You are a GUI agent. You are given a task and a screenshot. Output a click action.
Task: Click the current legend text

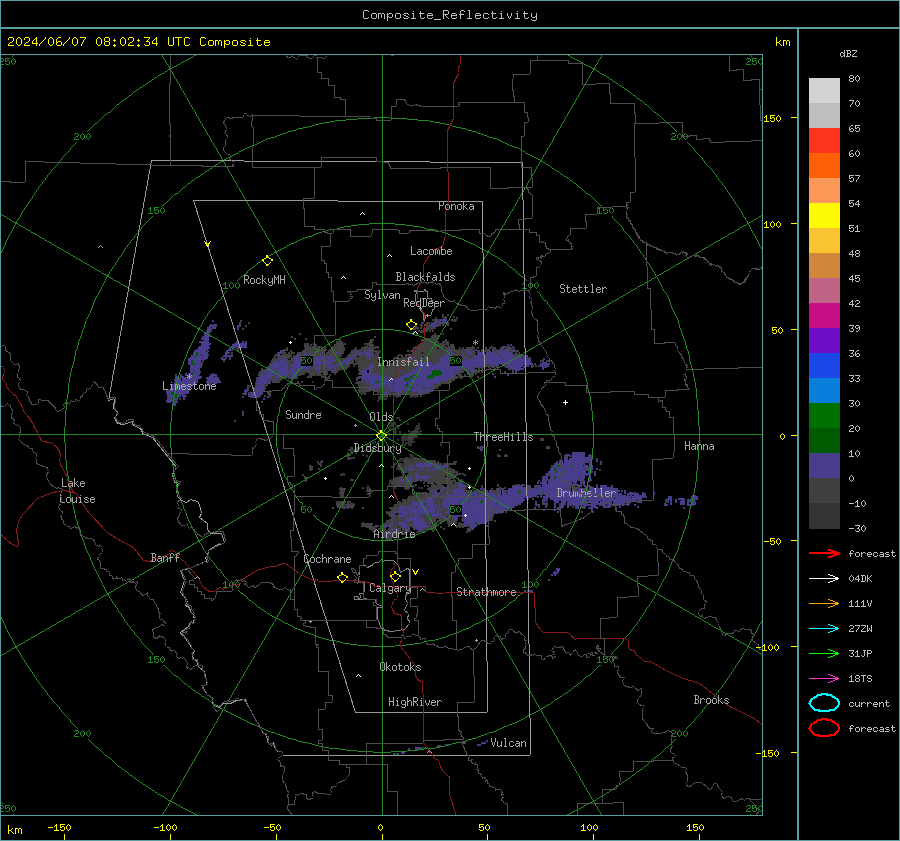coord(869,703)
